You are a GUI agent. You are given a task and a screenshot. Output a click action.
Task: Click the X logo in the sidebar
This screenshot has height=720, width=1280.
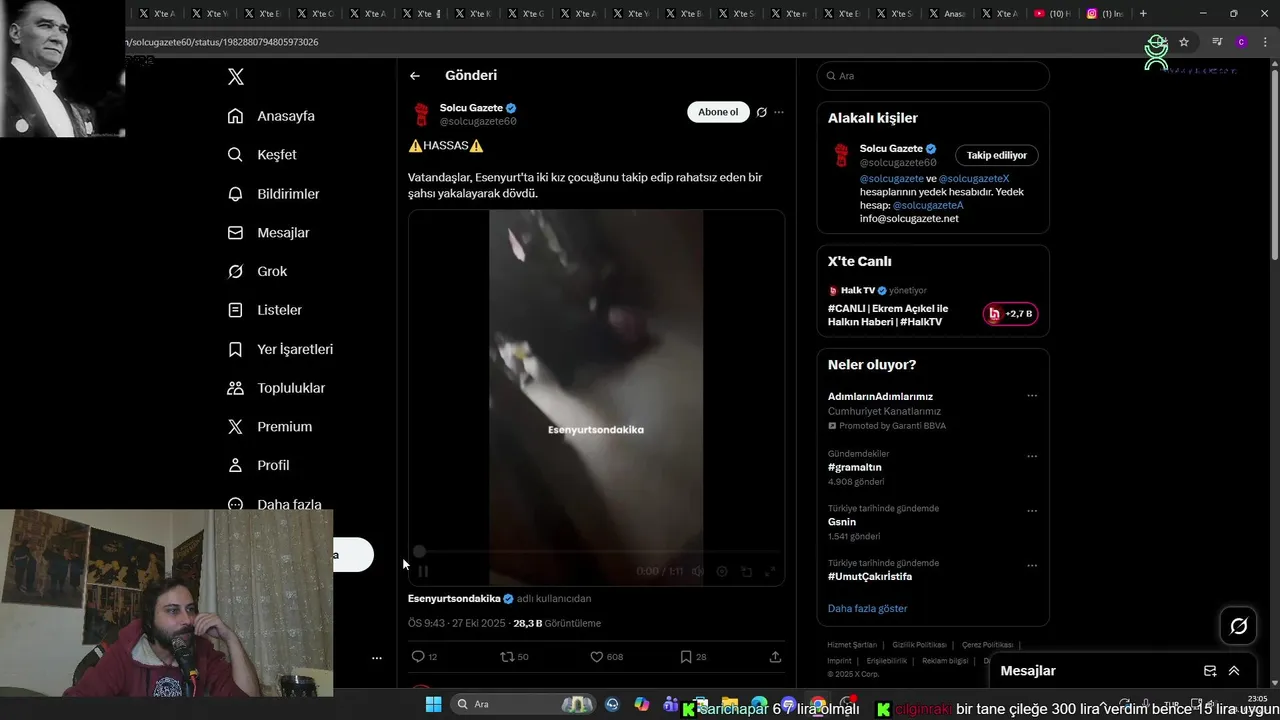point(236,77)
